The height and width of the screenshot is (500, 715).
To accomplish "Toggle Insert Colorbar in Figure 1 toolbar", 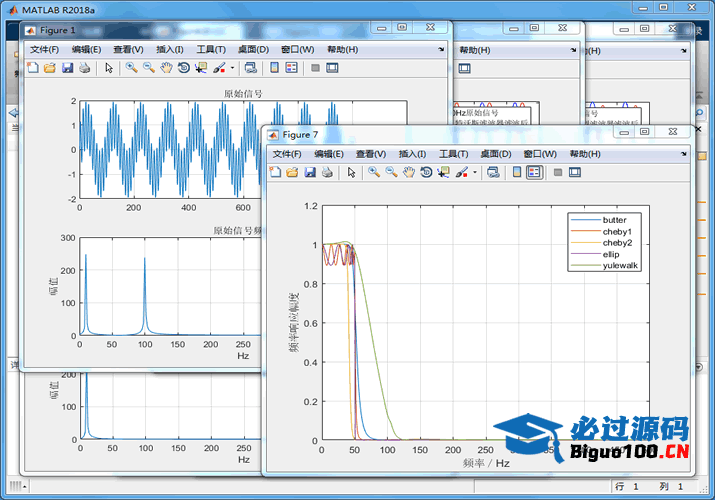I will 272,68.
